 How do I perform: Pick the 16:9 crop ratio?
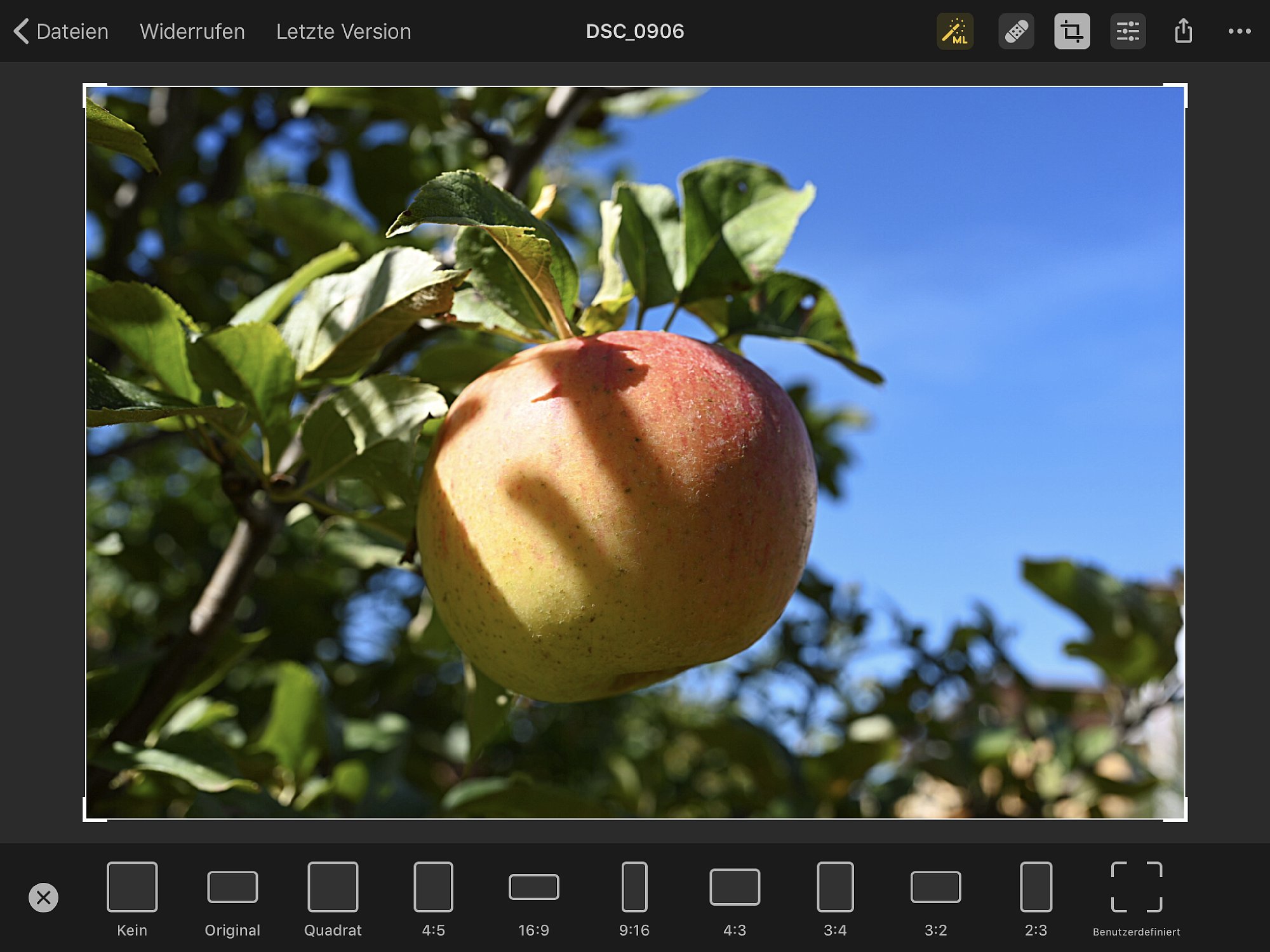(533, 898)
